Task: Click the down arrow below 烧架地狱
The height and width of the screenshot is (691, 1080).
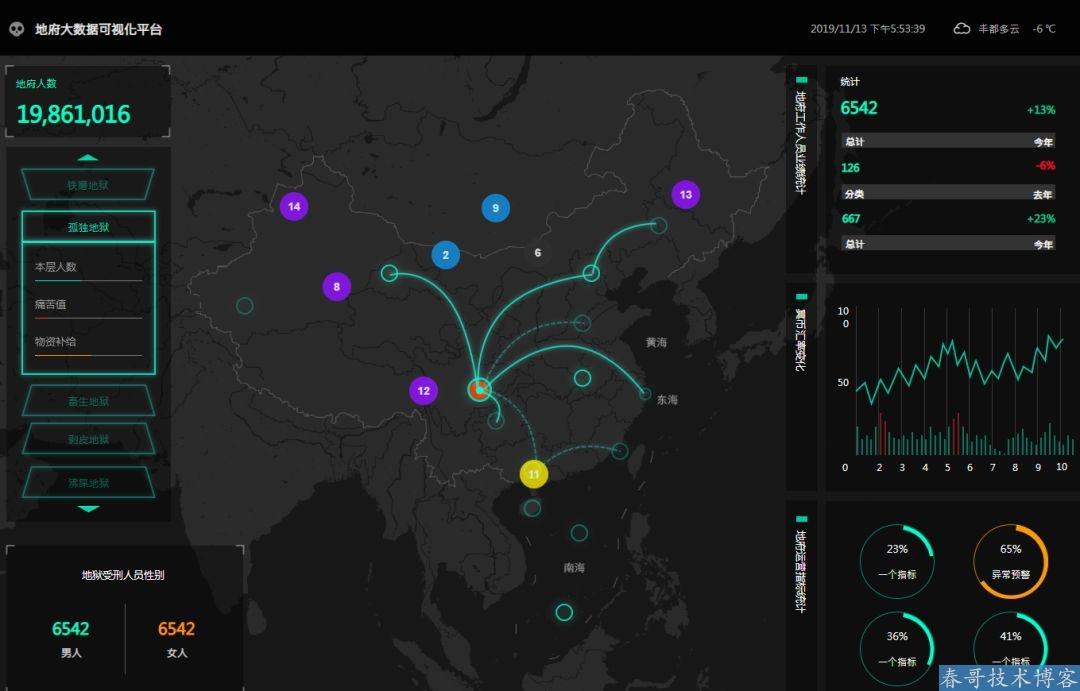Action: 89,509
